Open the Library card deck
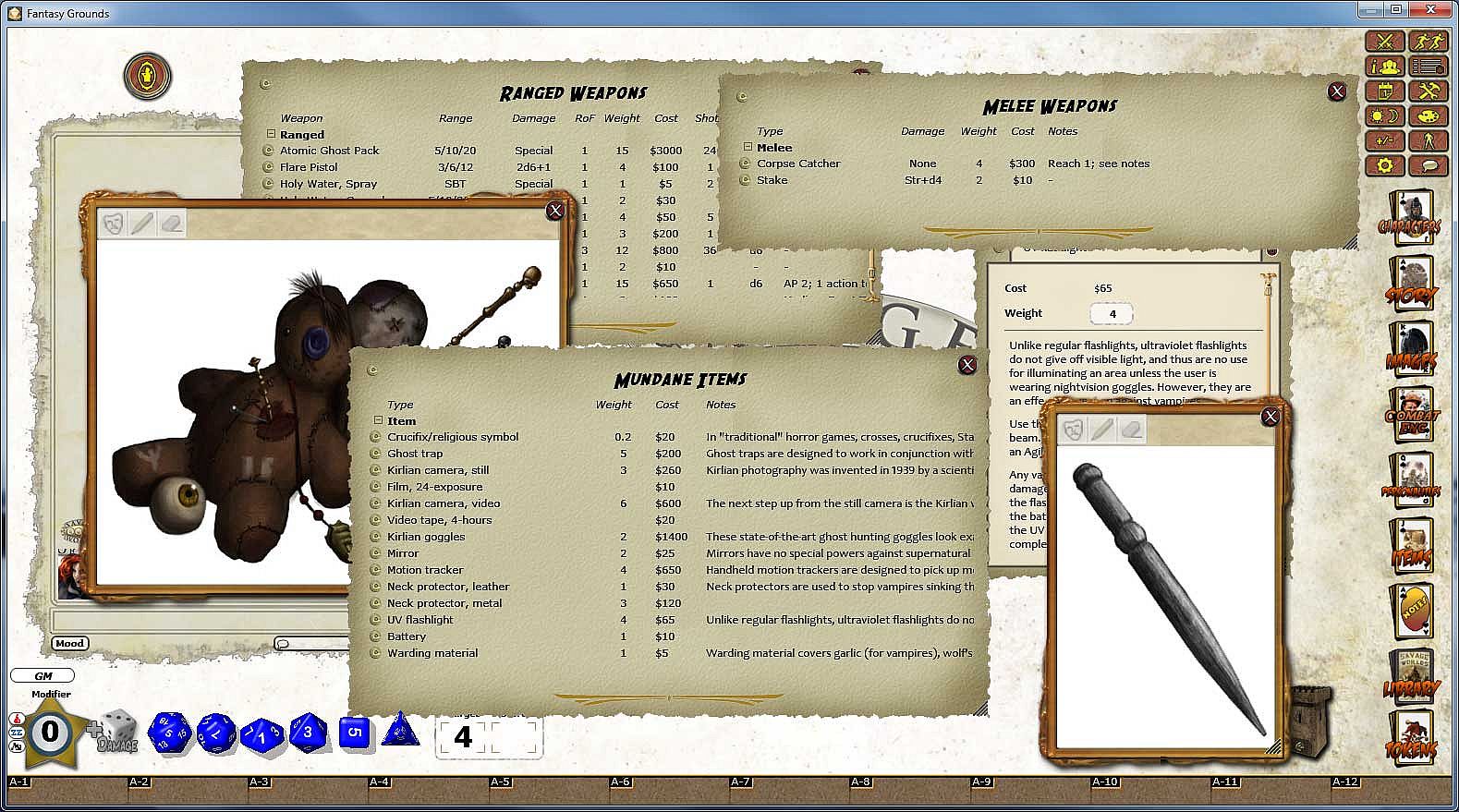 click(1410, 676)
